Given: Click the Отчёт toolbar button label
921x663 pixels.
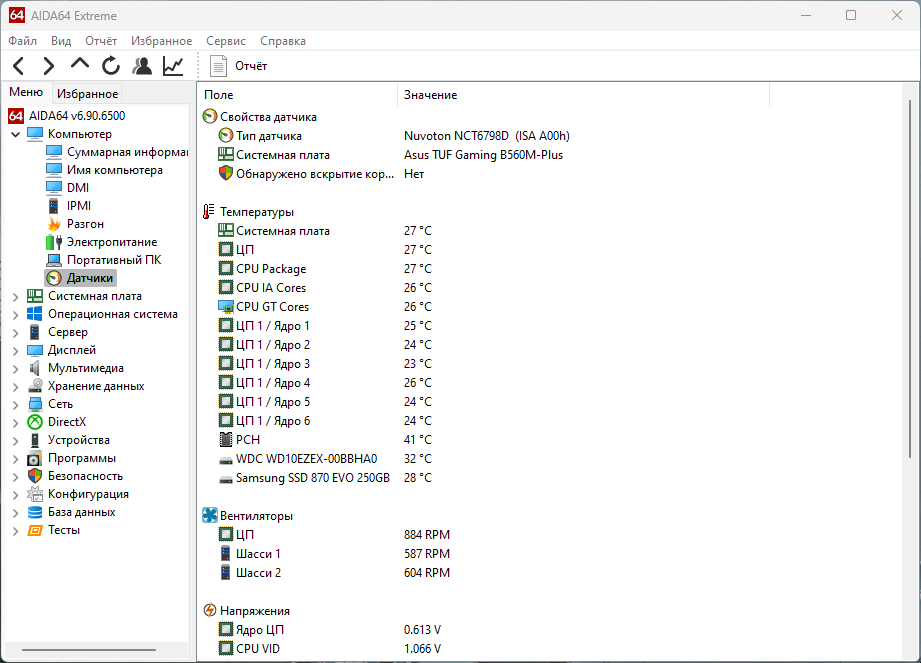Looking at the screenshot, I should click(x=251, y=66).
